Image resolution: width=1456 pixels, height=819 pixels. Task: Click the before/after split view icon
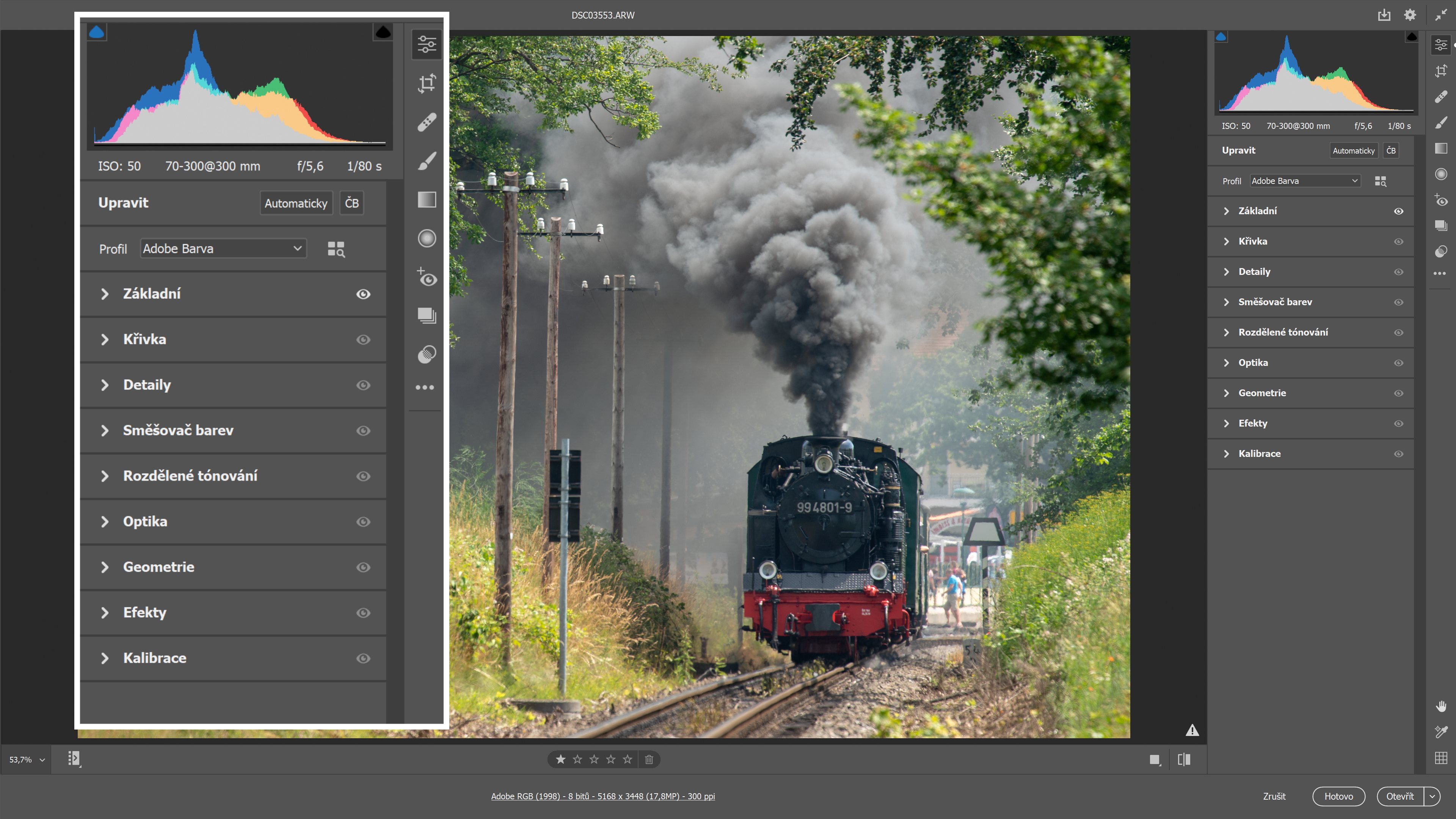1184,759
